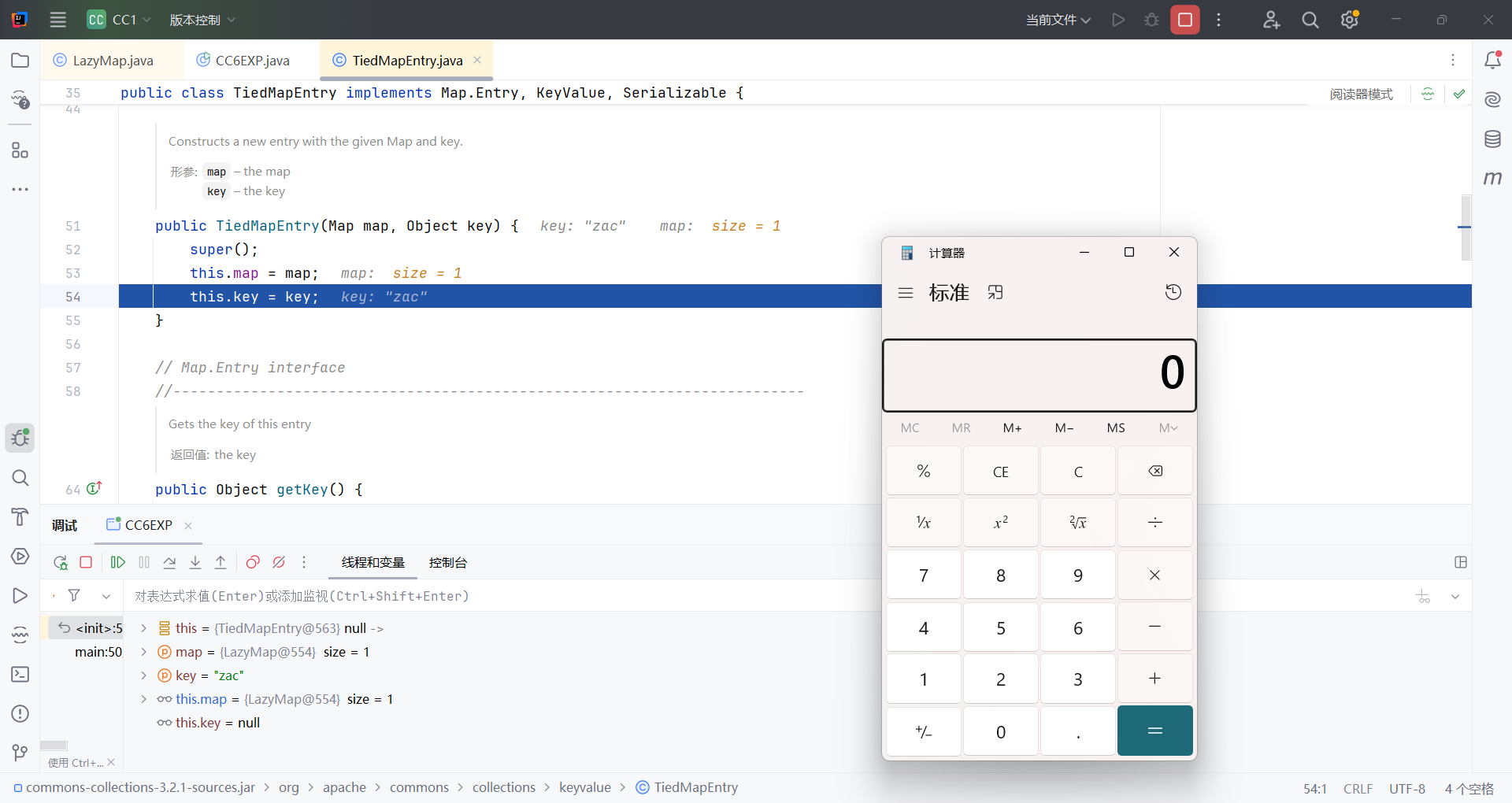Open the Maven tool window icon

coord(1492,178)
